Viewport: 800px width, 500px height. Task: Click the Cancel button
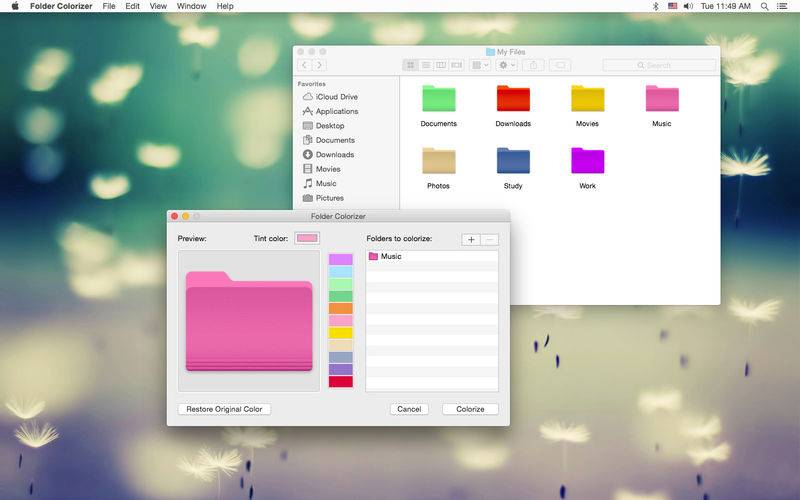point(409,409)
